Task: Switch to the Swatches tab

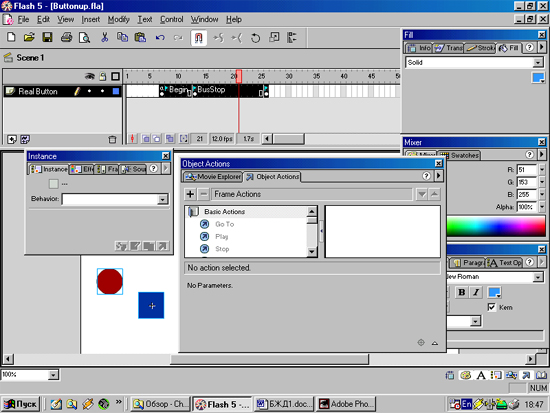Action: pos(460,155)
